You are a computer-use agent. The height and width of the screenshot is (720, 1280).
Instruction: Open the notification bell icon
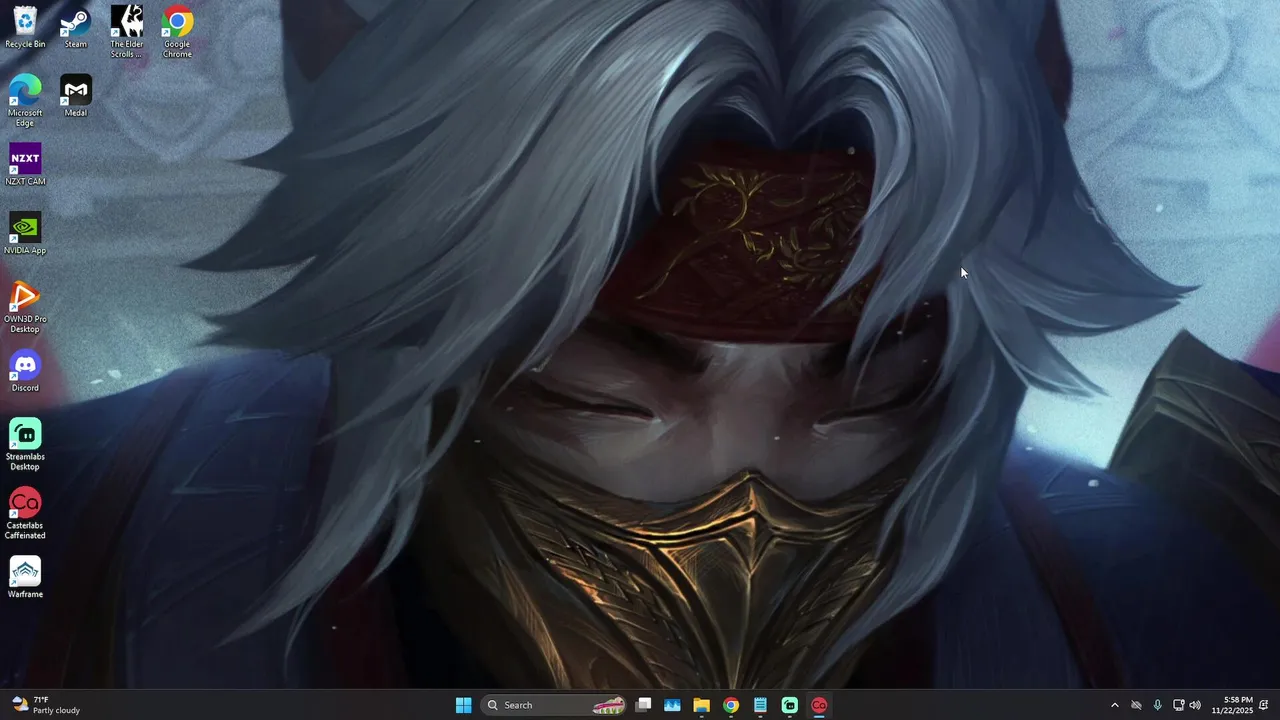tap(1264, 705)
